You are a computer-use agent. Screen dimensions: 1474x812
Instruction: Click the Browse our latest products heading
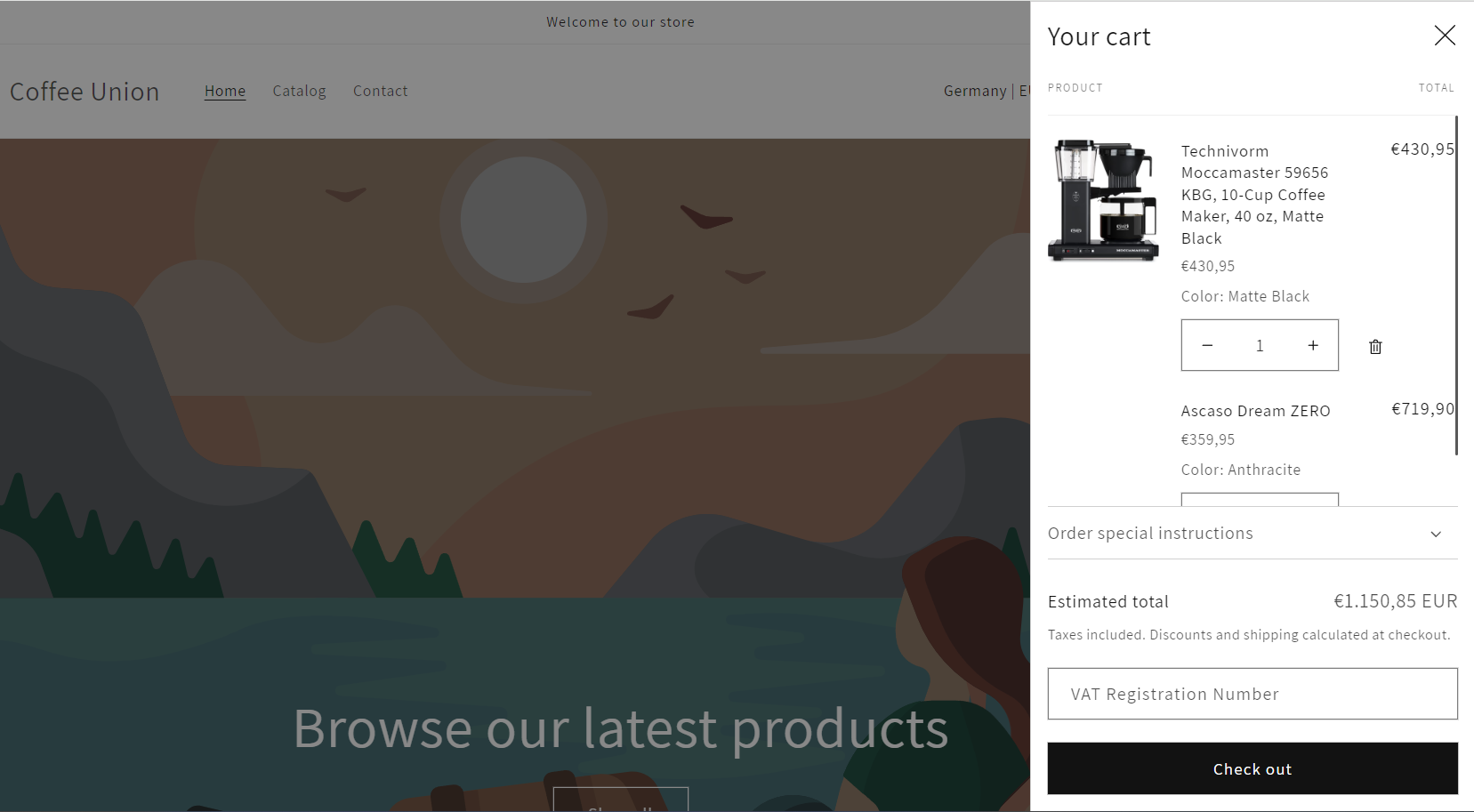621,728
